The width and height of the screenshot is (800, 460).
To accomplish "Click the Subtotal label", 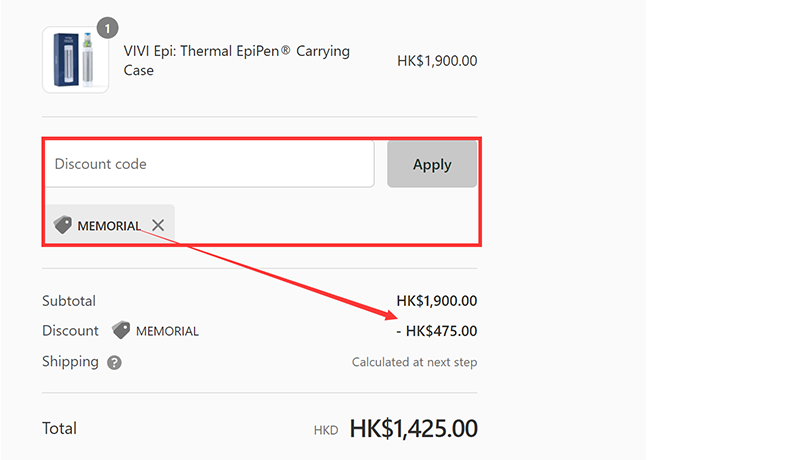I will coord(69,300).
